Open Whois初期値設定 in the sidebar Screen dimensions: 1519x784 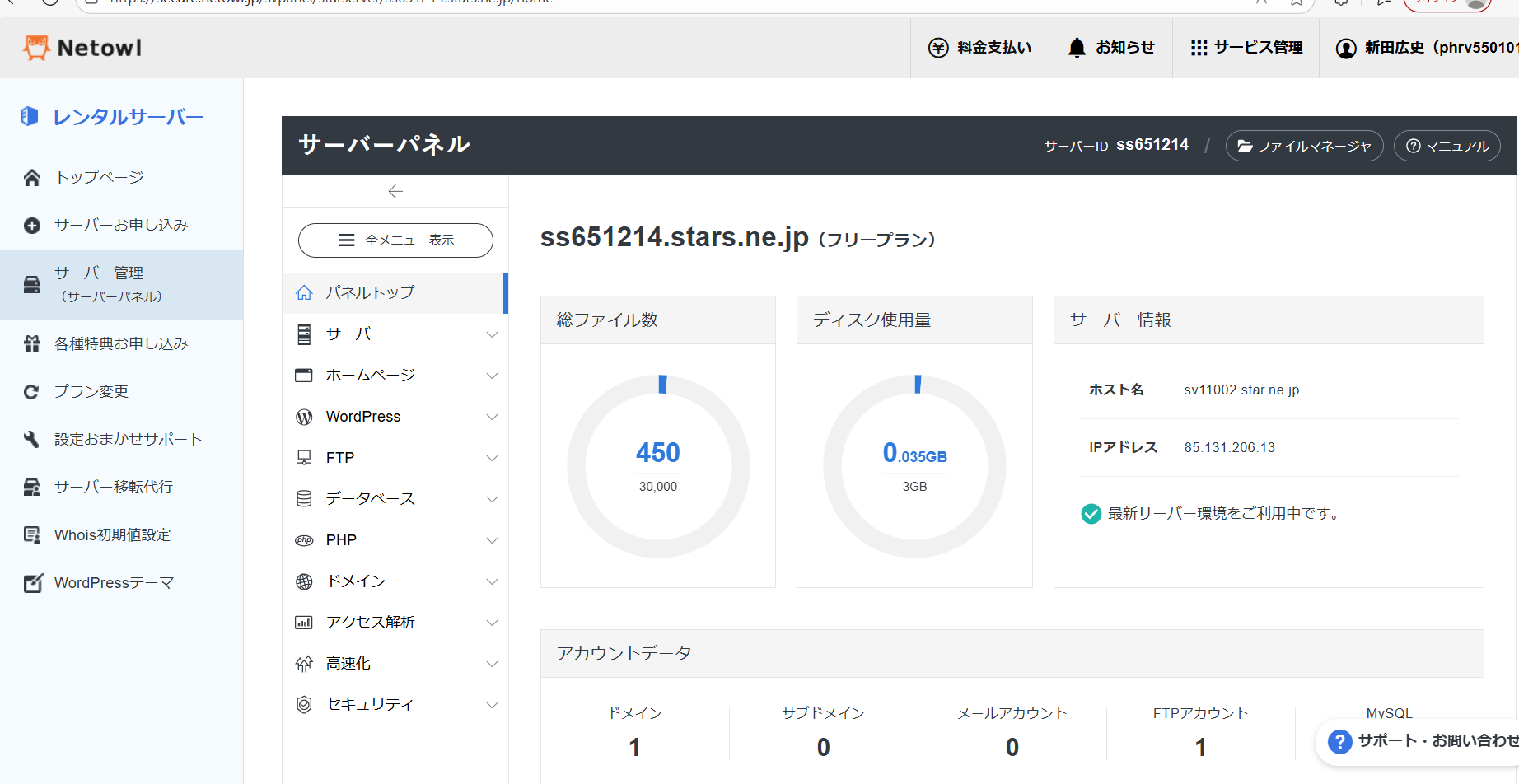click(122, 535)
